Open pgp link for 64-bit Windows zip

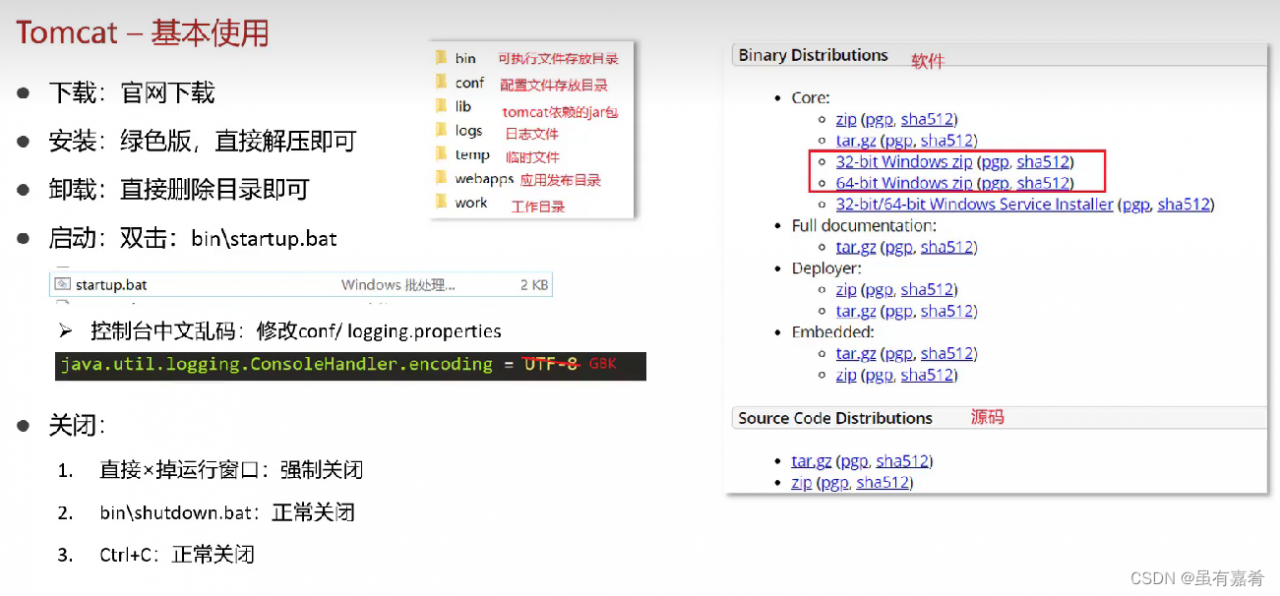[x=995, y=183]
